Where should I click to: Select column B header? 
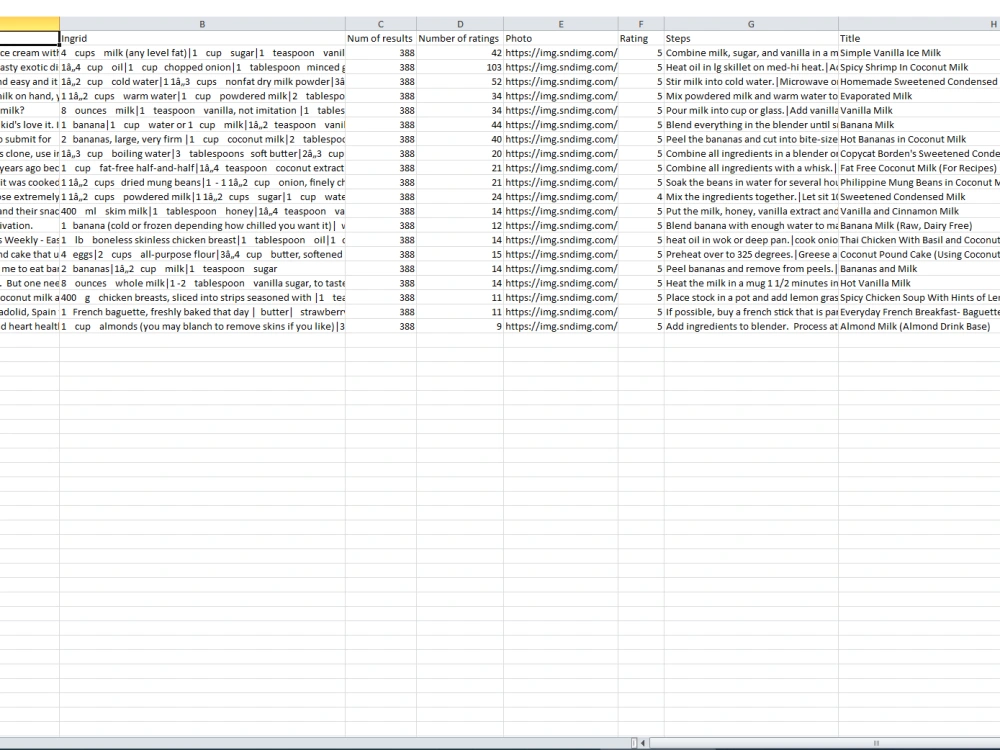click(x=202, y=24)
